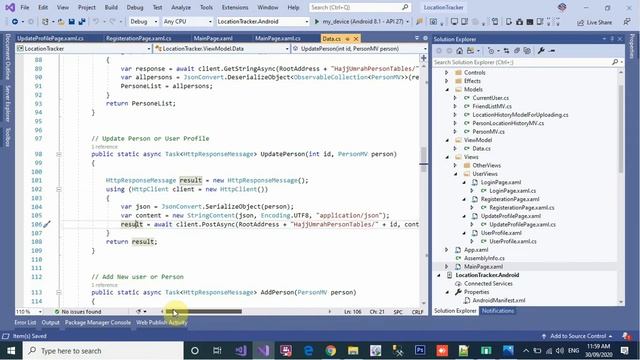This screenshot has height=360, width=640.
Task: Click the Windows Start button
Action: coord(11,351)
